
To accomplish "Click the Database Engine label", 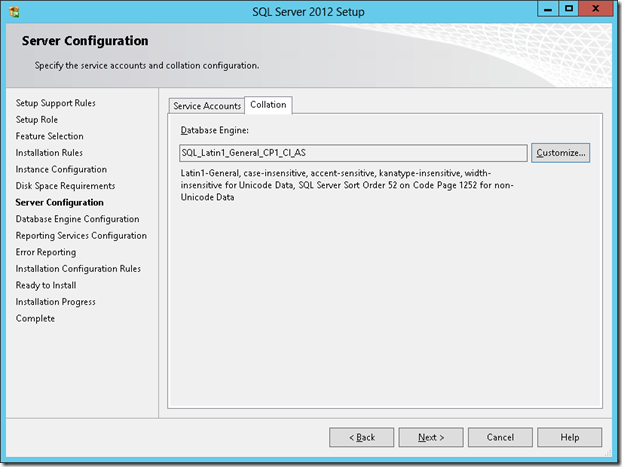I will 215,130.
